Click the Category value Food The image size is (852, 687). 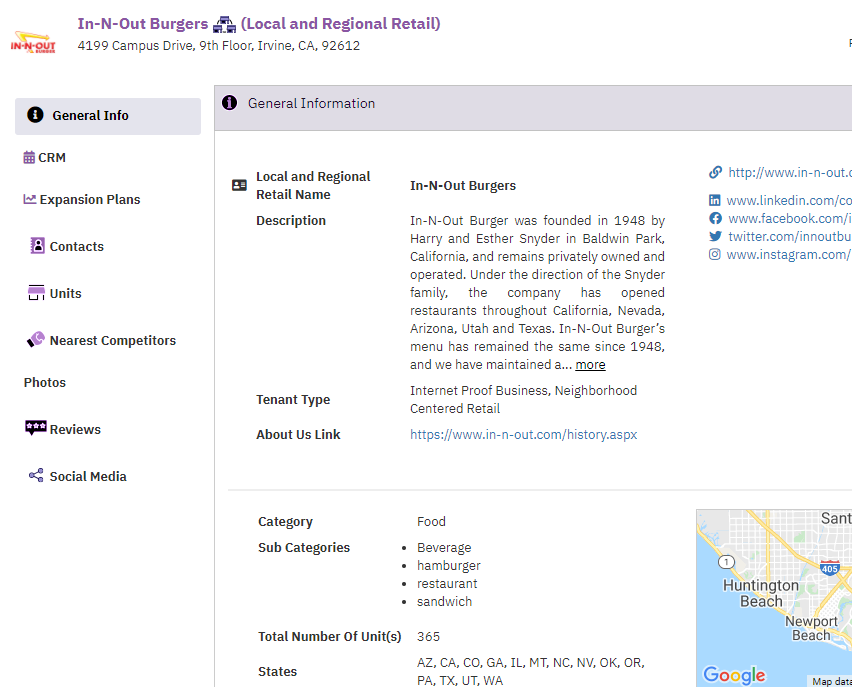click(x=431, y=522)
